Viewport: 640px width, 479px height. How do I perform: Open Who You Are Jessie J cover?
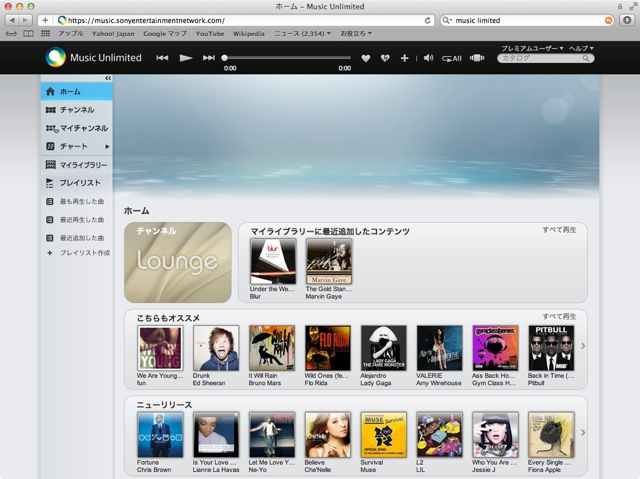496,435
